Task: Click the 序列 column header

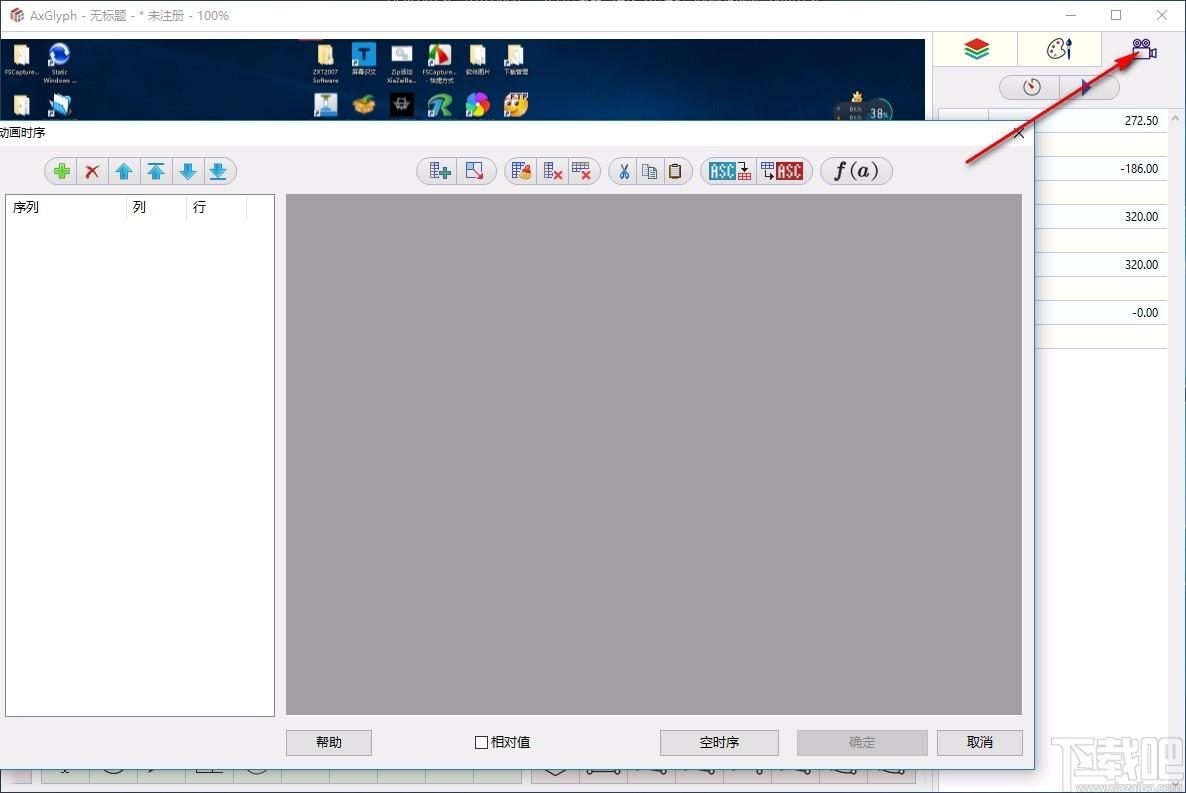Action: (66, 207)
